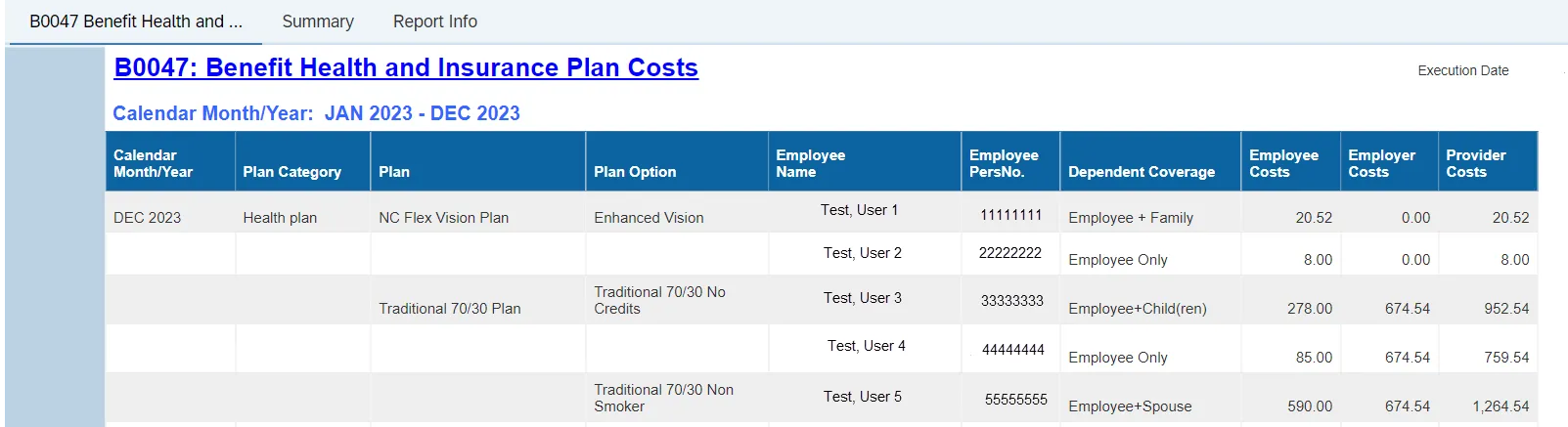Switch to the Summary tab
1568x427 pixels.
tap(318, 21)
